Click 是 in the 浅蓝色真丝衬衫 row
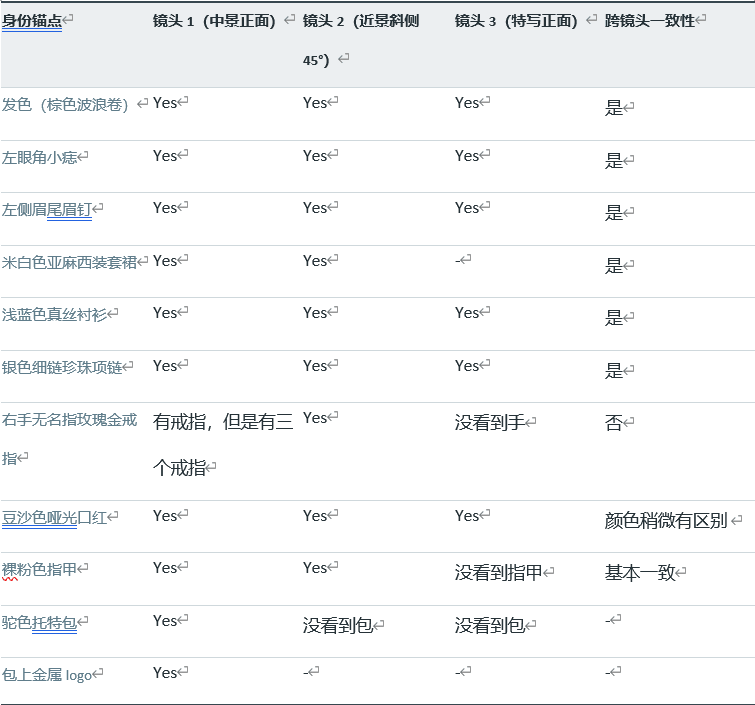This screenshot has width=755, height=705. coord(614,317)
